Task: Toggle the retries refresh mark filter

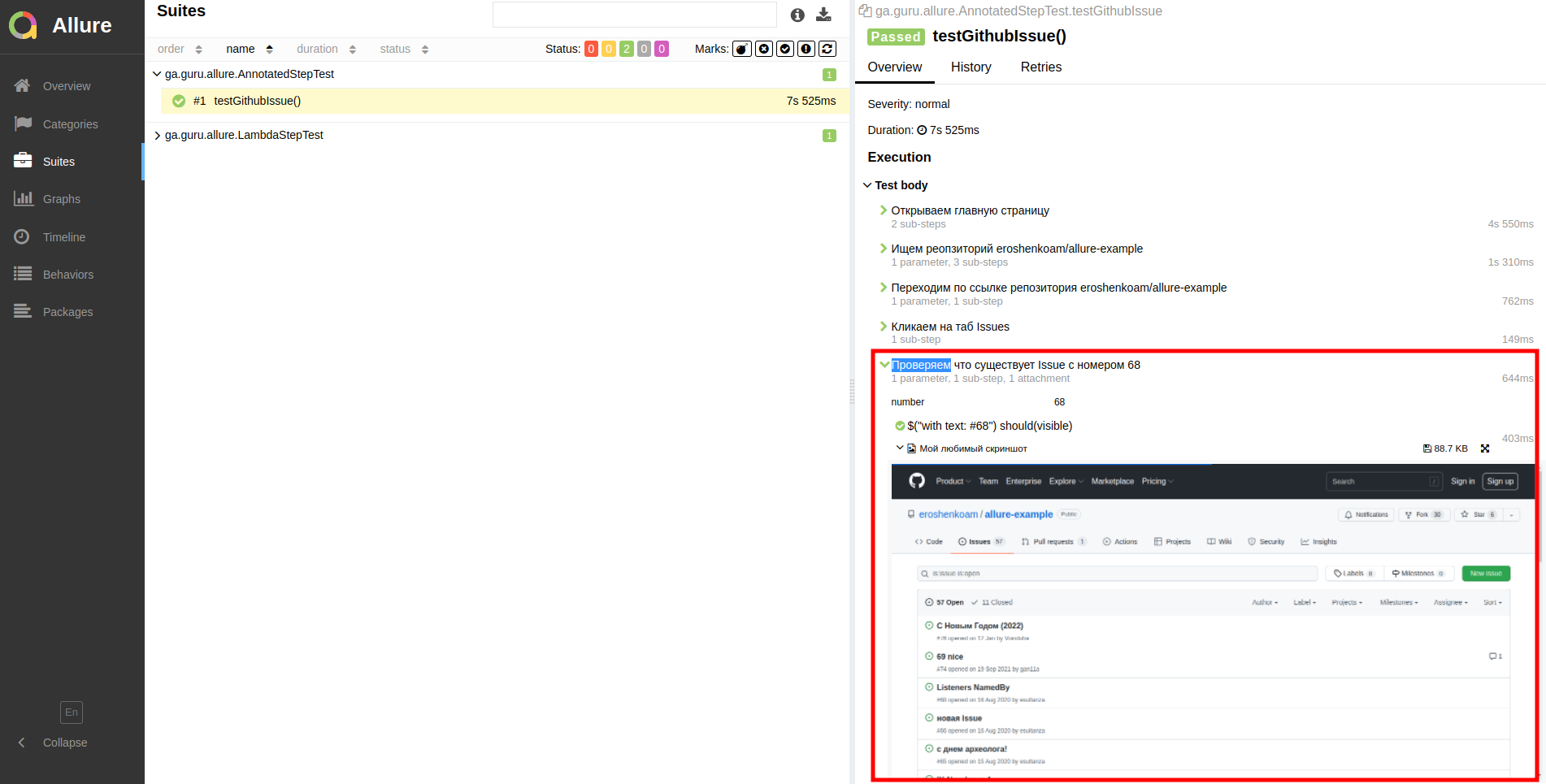Action: tap(827, 49)
